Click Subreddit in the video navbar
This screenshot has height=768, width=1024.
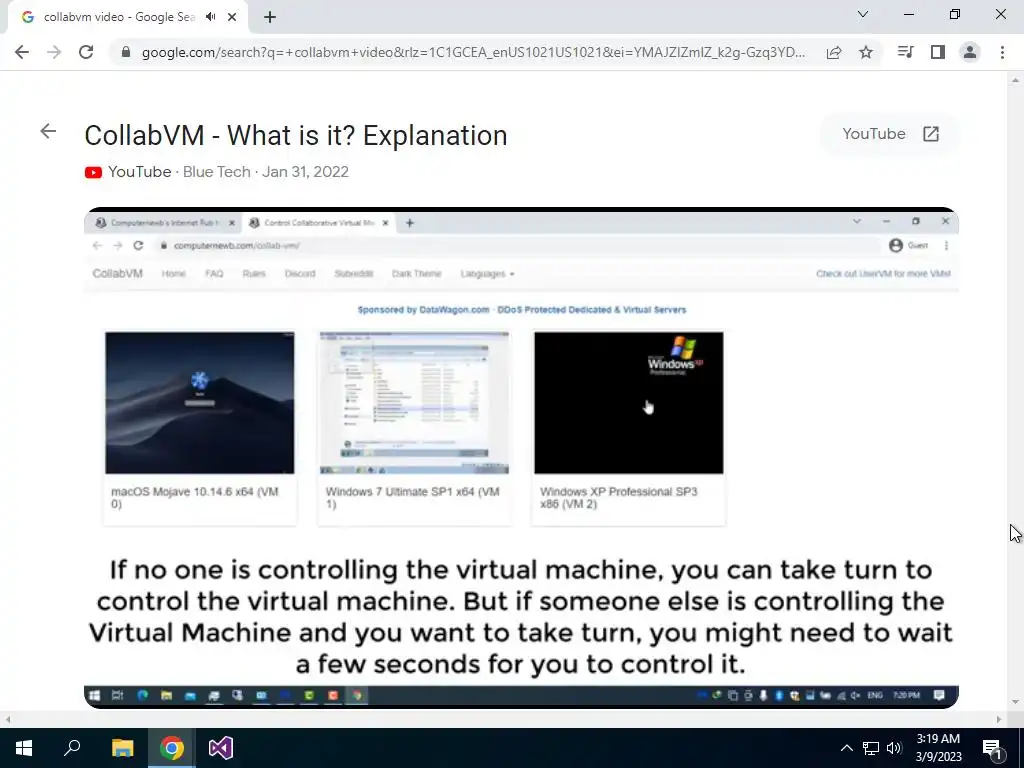click(x=354, y=274)
